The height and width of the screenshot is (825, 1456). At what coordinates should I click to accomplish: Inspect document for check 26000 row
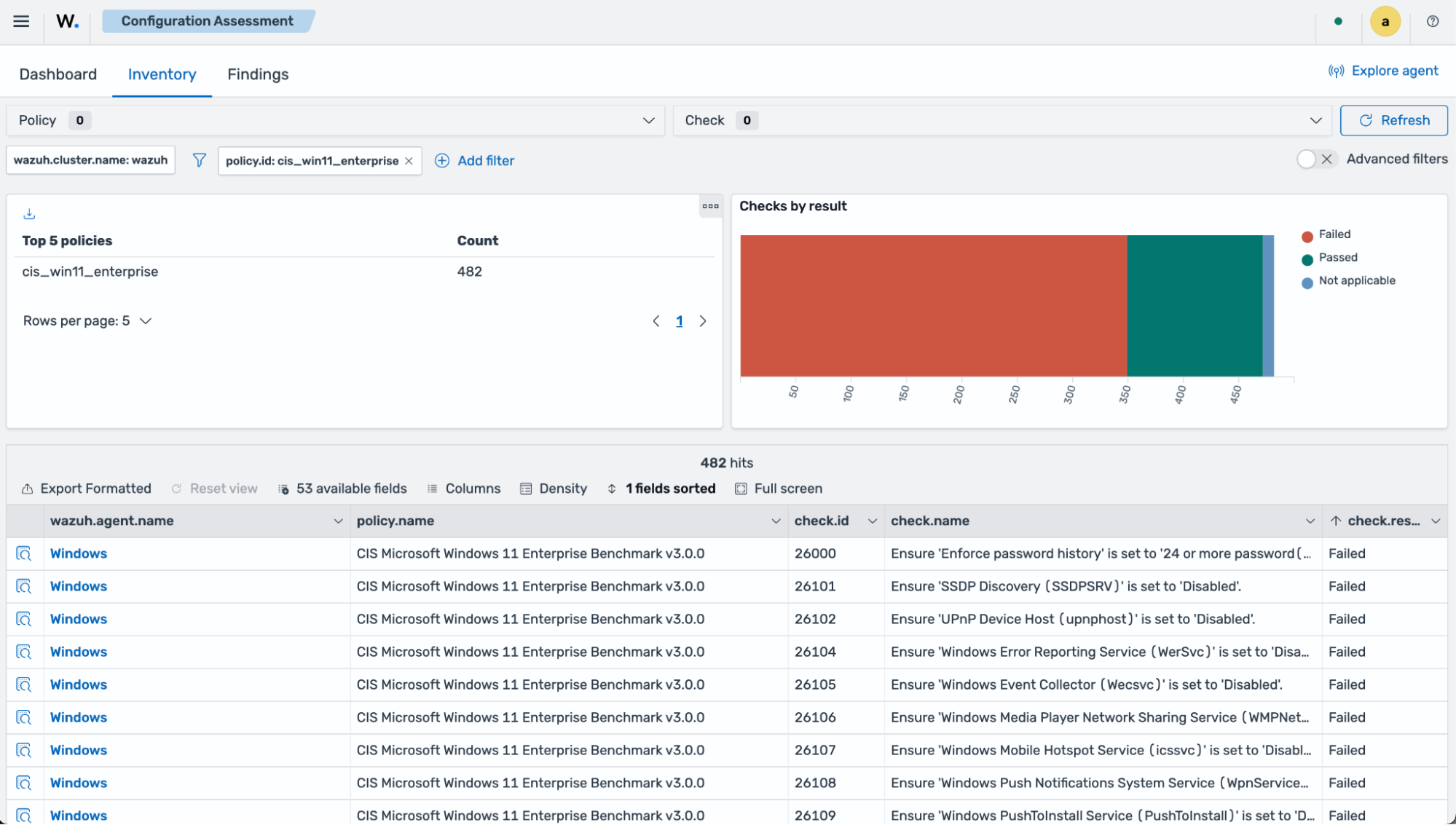tap(24, 553)
